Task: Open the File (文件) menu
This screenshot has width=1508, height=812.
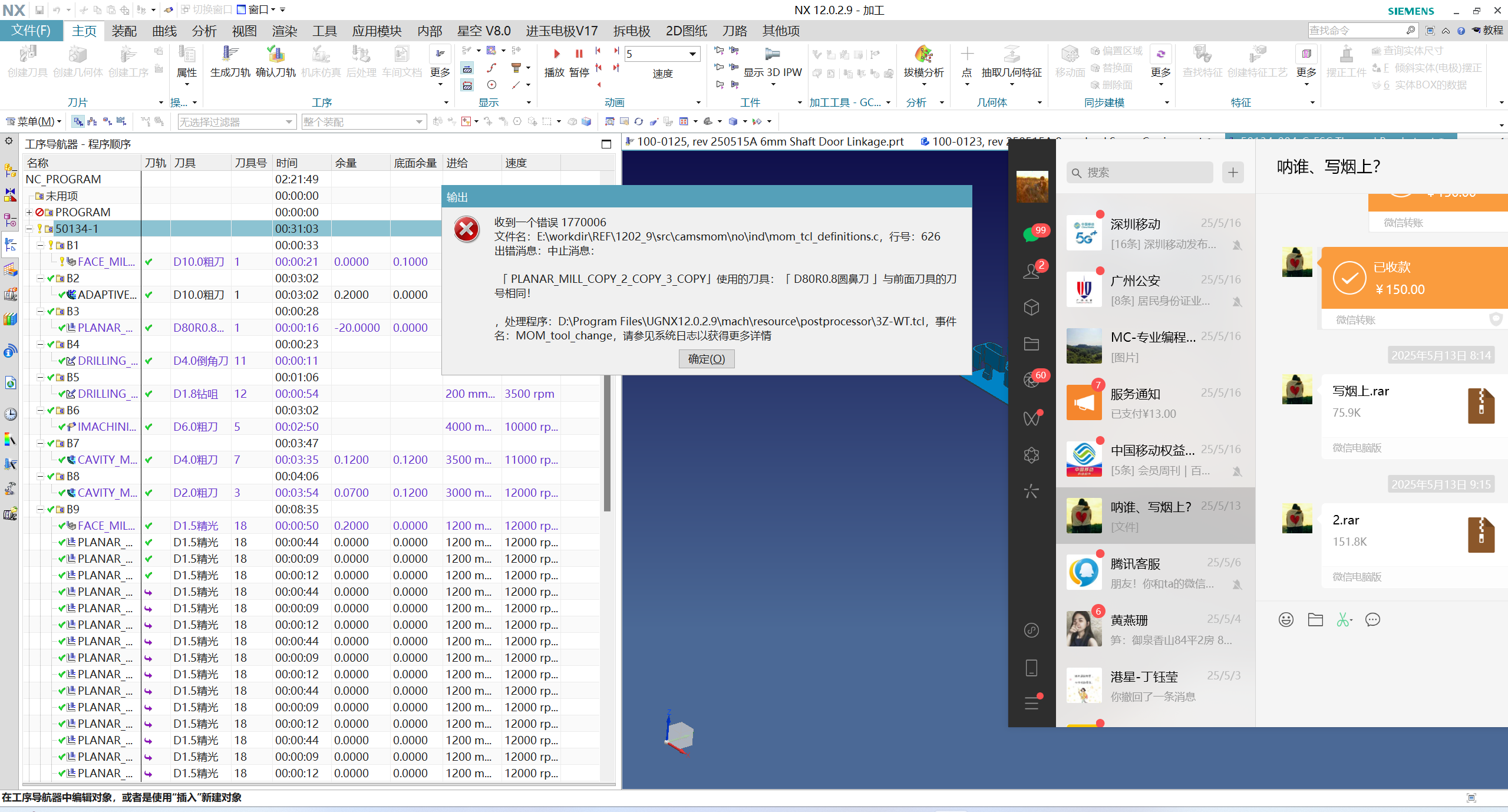Action: pyautogui.click(x=31, y=31)
